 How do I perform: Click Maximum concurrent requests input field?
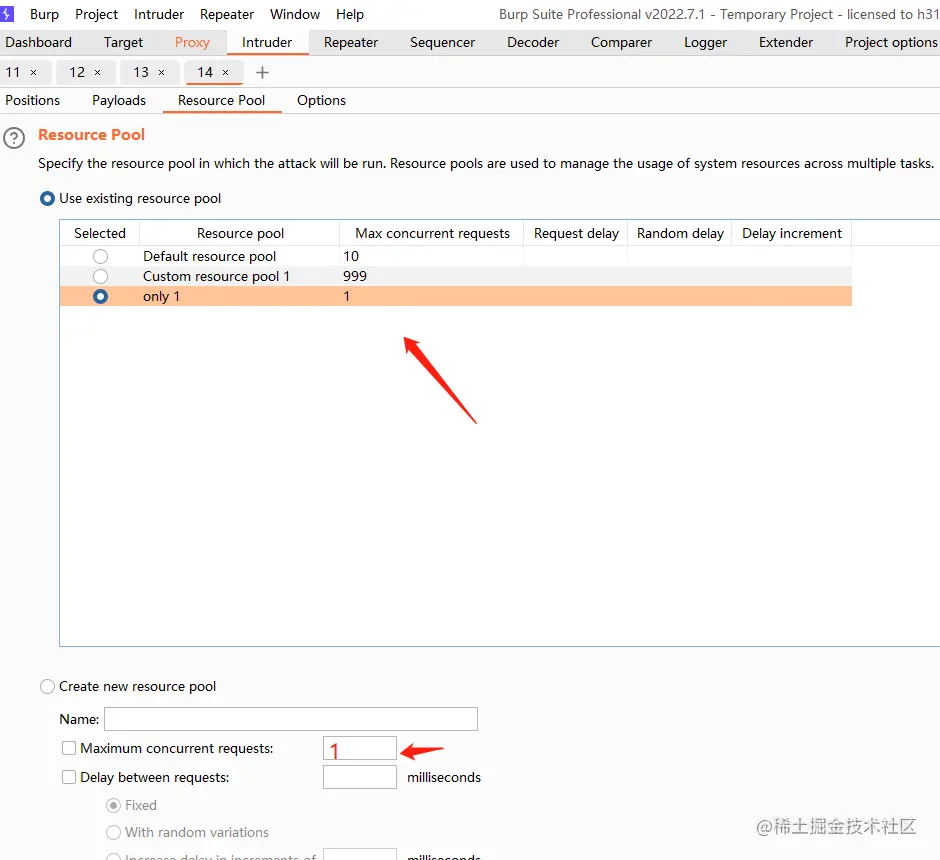click(x=360, y=748)
